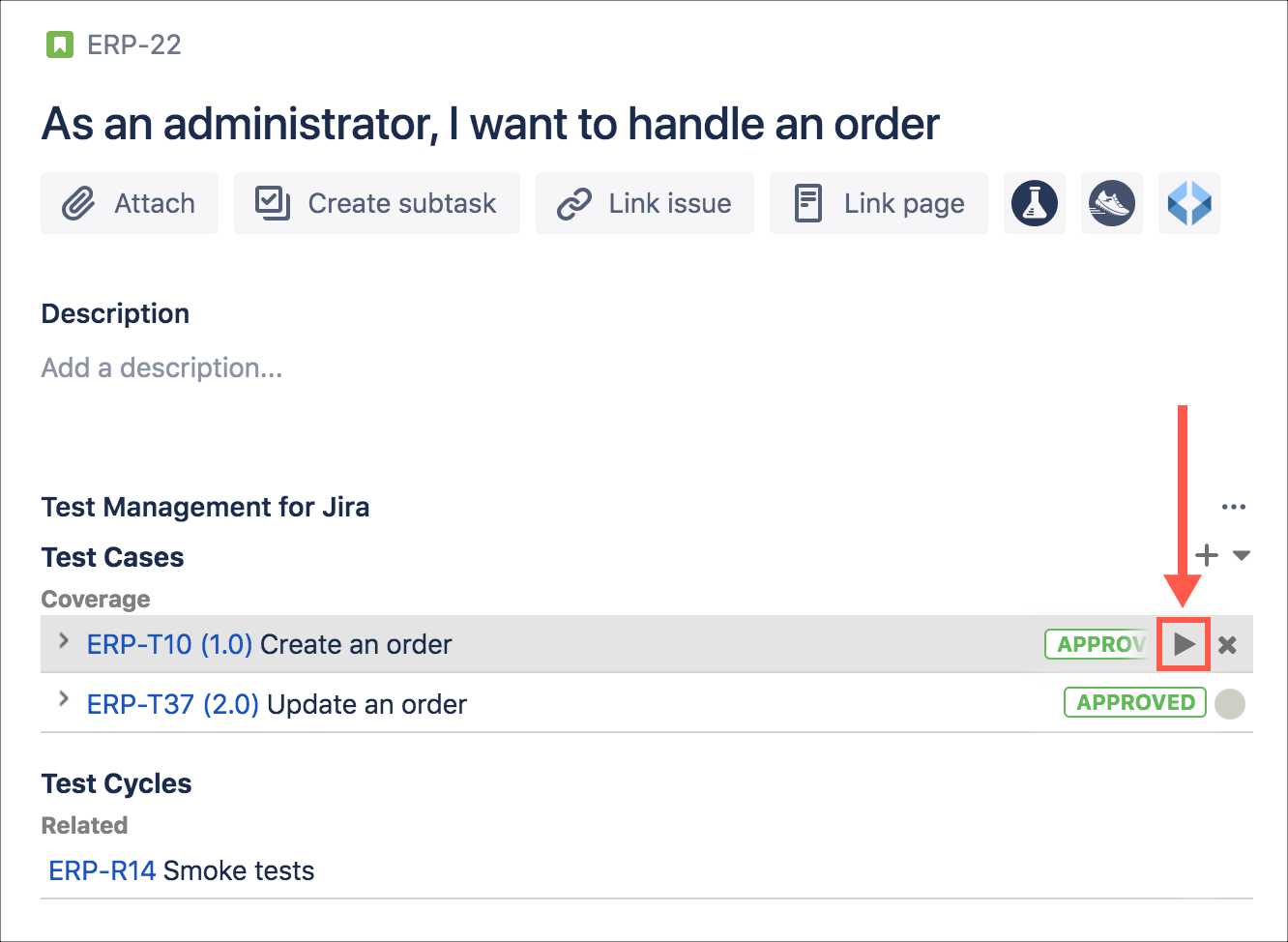Click the running shoe sprint icon
Viewport: 1288px width, 942px height.
tap(1111, 203)
